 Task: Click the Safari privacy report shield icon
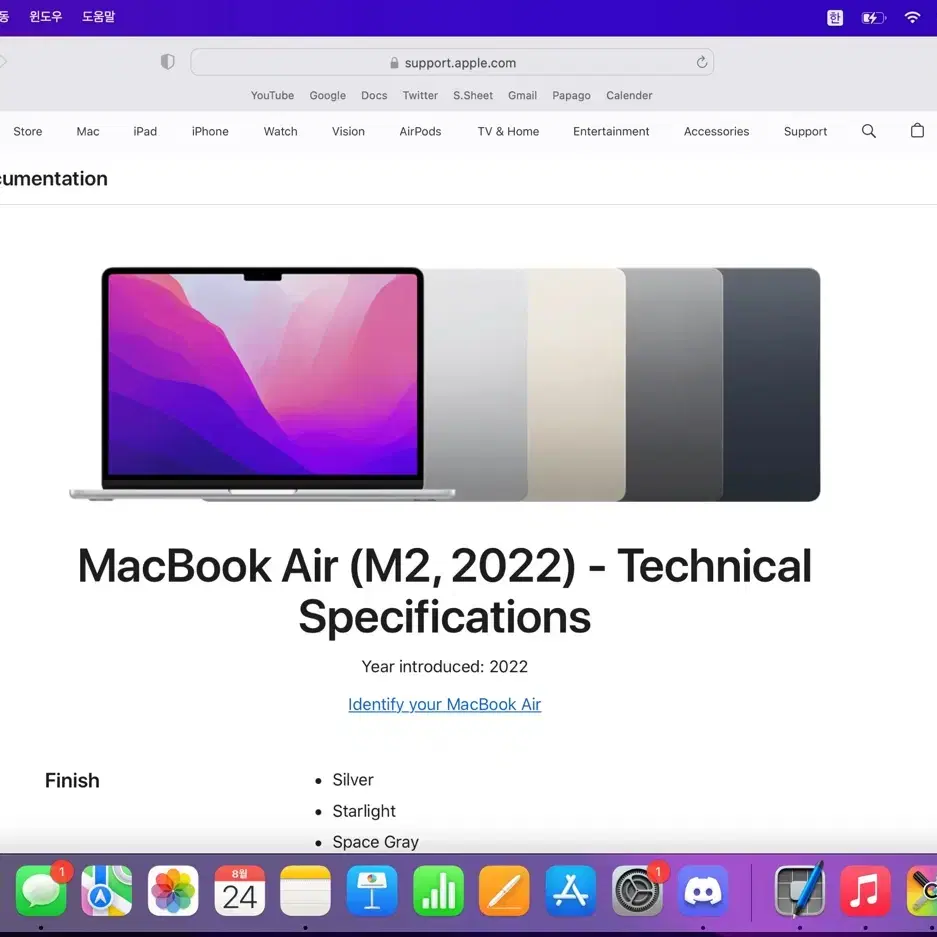coord(167,62)
